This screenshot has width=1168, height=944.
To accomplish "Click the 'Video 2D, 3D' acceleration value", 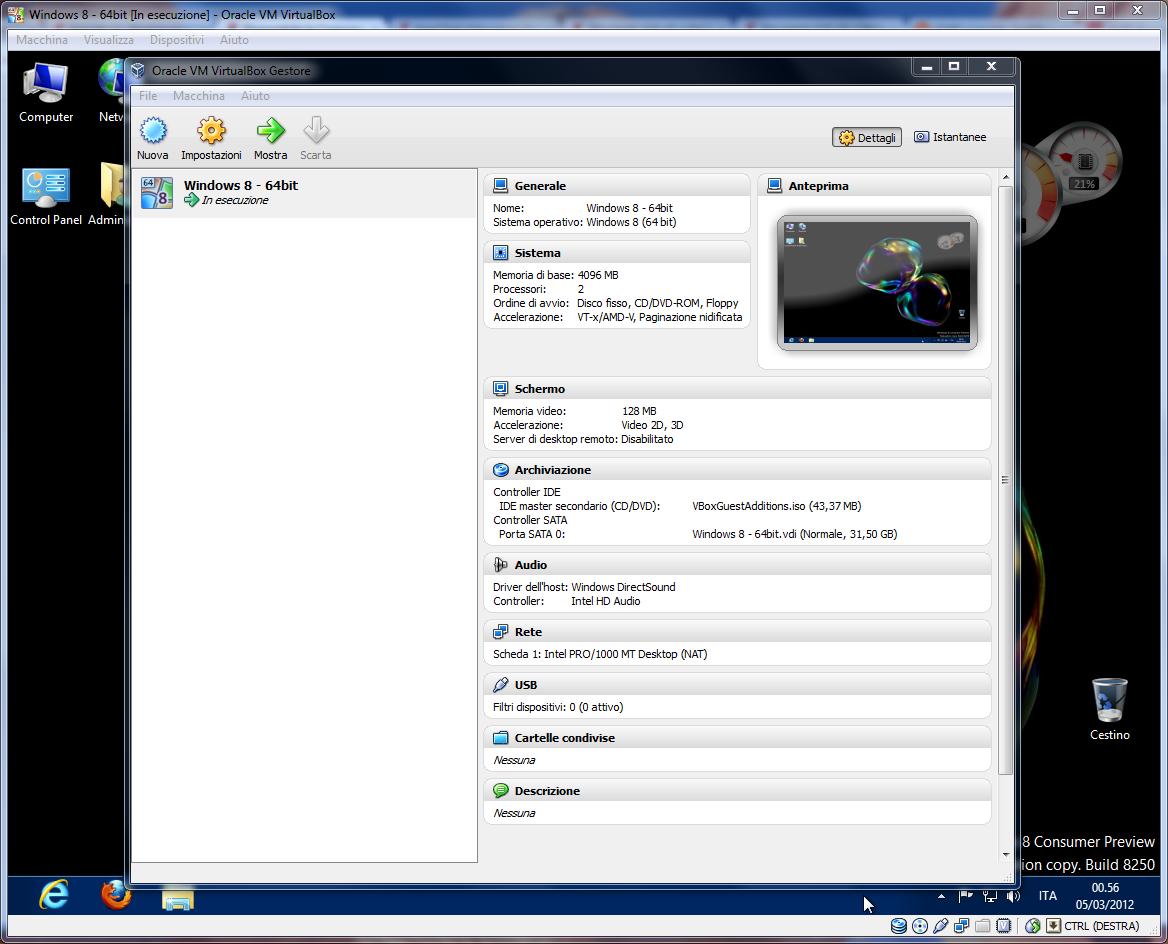I will pyautogui.click(x=653, y=425).
